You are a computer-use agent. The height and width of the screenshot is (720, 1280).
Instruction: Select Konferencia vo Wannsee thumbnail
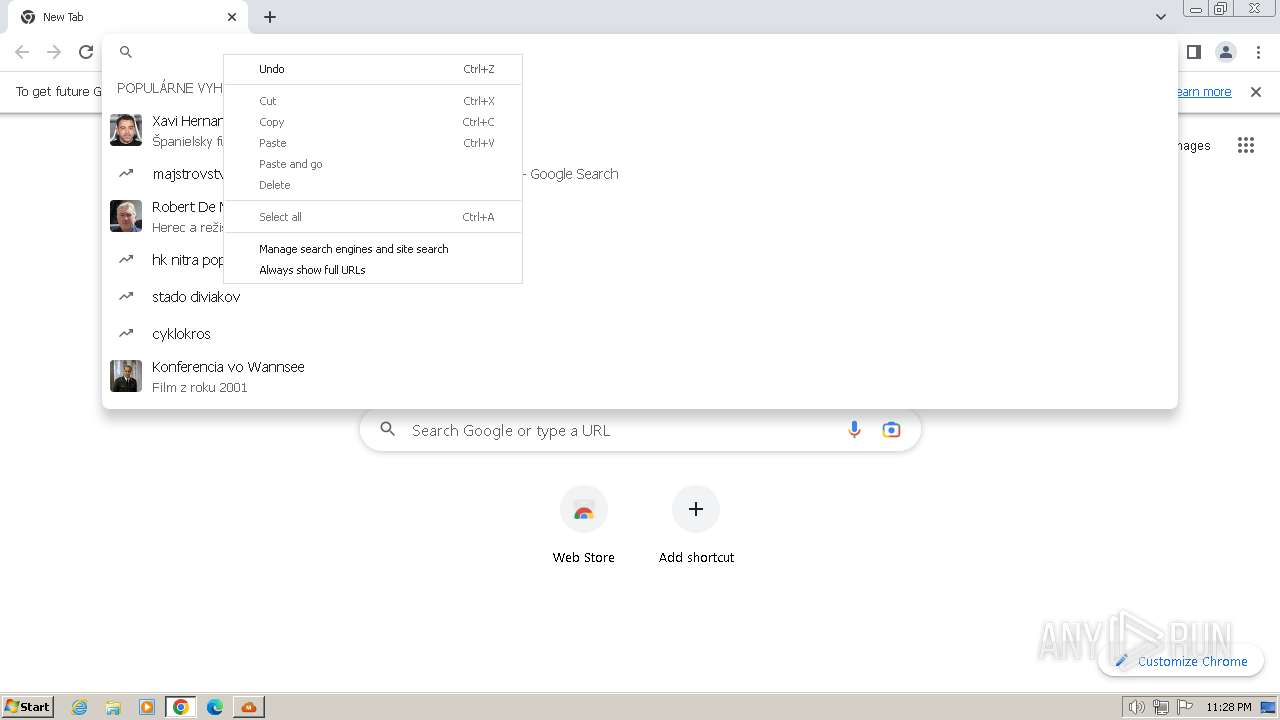126,376
